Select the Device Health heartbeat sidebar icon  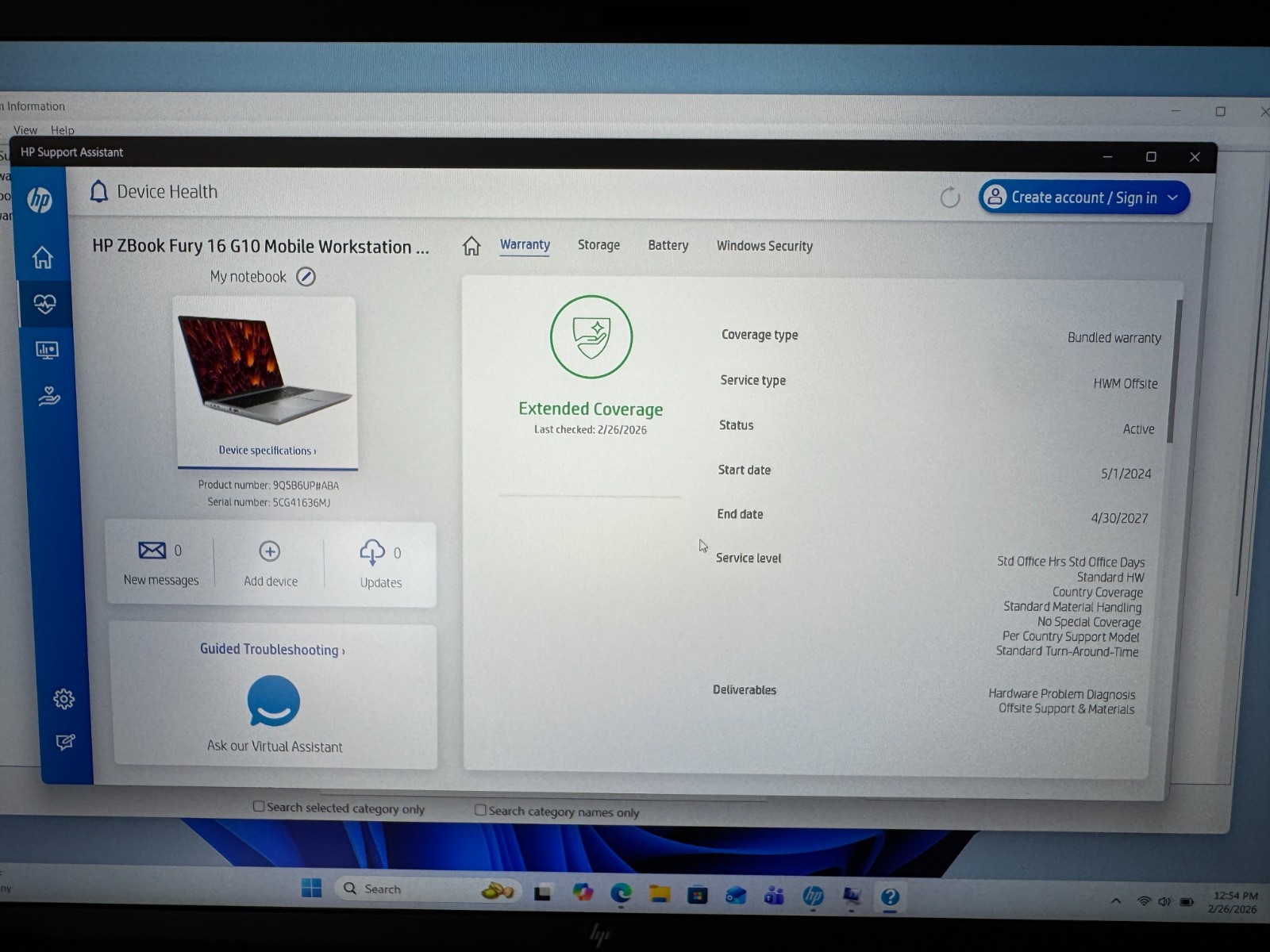(45, 303)
